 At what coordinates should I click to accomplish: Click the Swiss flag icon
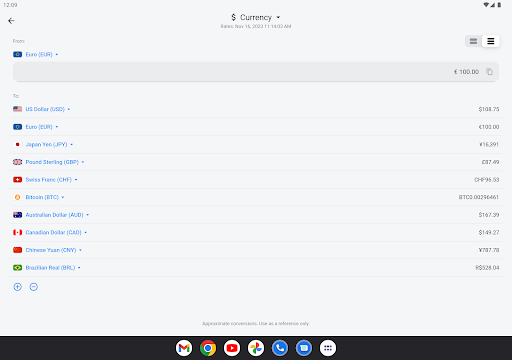coord(18,180)
